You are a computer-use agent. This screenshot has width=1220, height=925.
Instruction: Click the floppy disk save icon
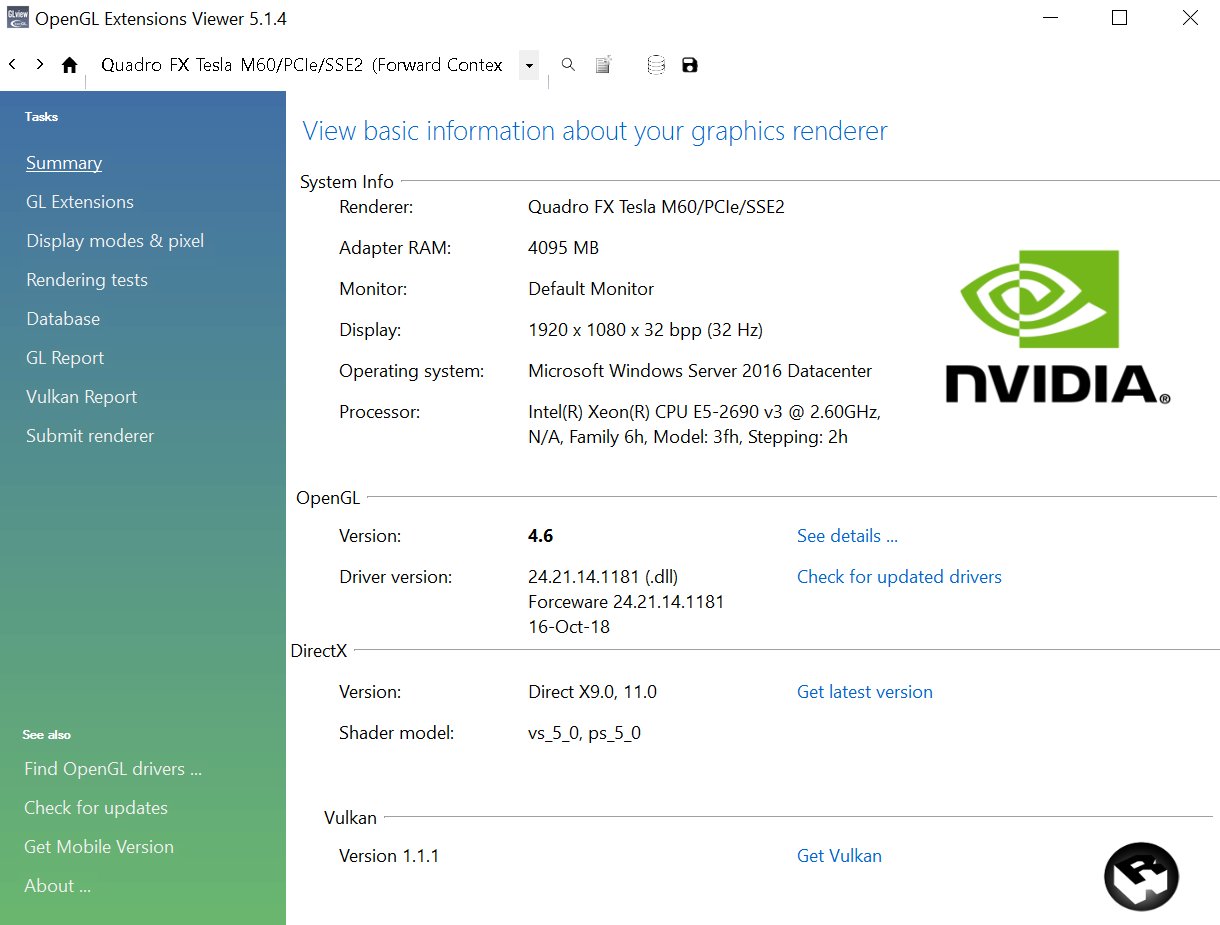(689, 65)
